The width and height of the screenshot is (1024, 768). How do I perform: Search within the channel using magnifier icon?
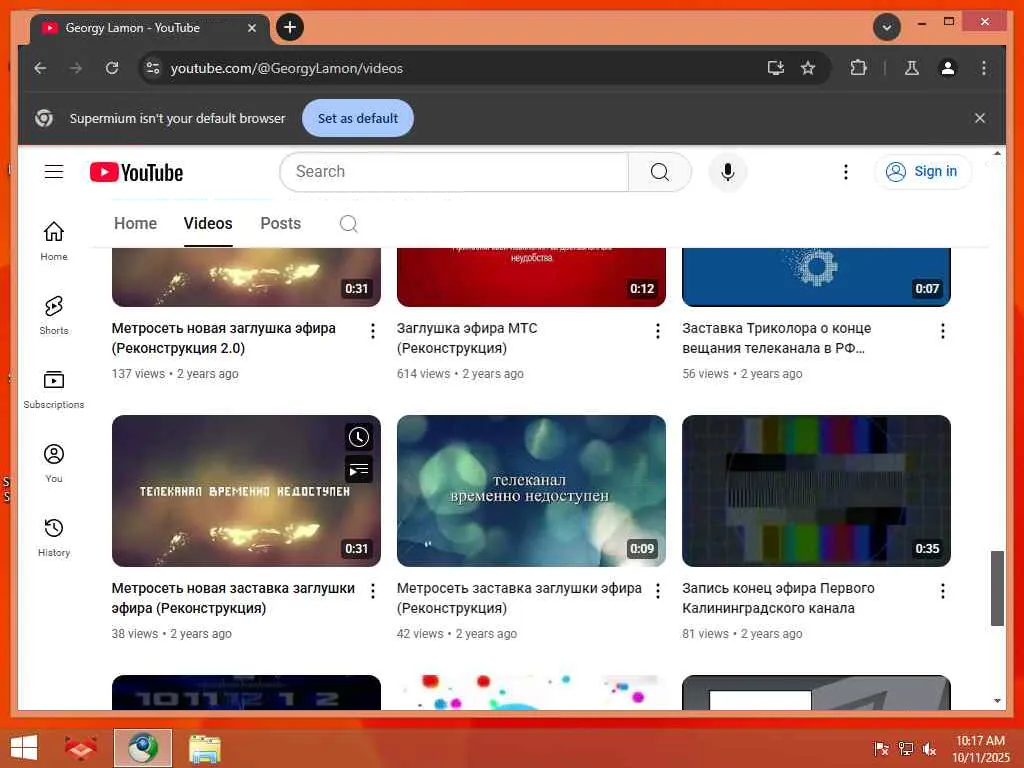(x=348, y=224)
